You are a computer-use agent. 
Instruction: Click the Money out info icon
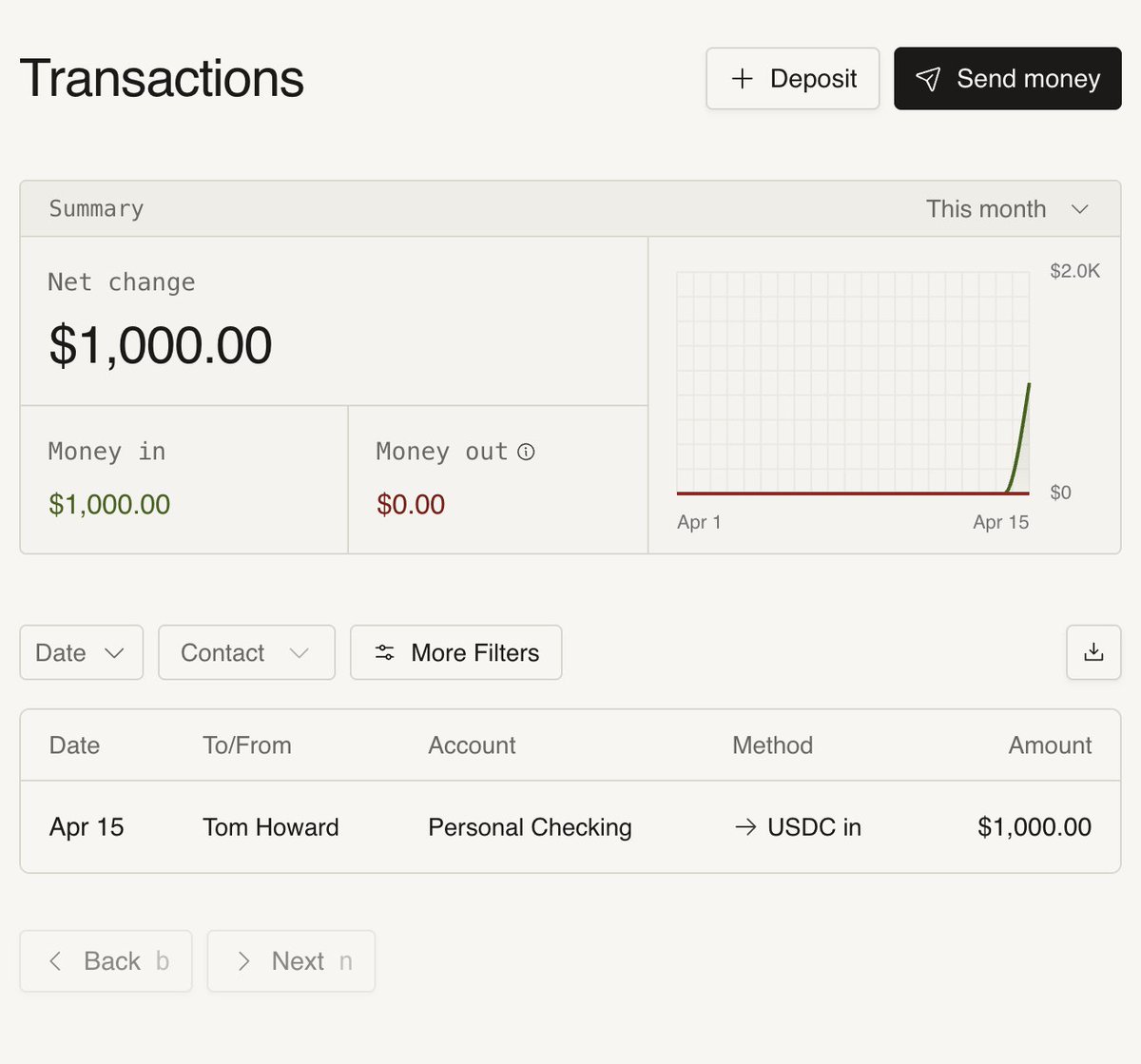[526, 452]
